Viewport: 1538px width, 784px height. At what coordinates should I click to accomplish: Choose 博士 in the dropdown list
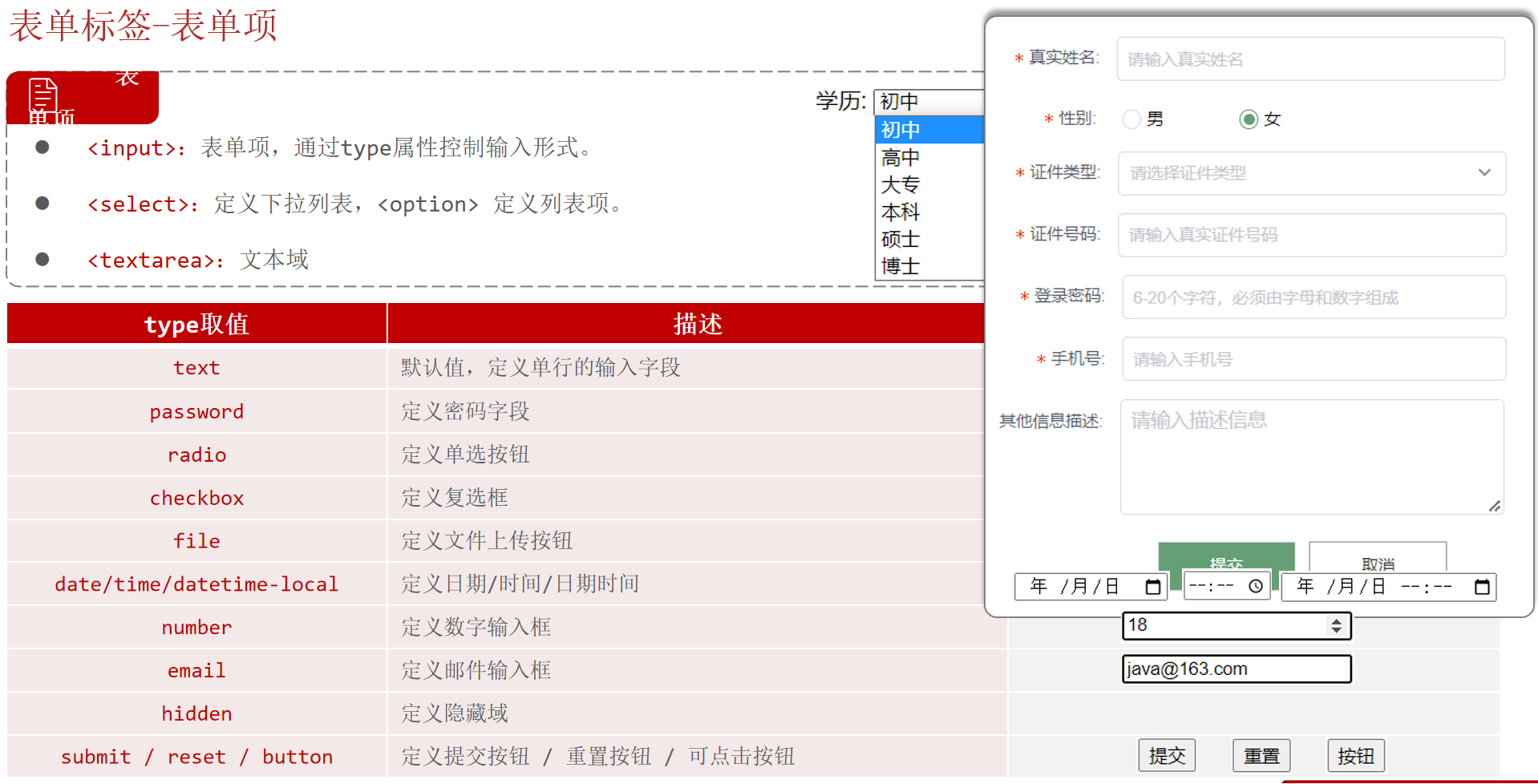pos(929,266)
